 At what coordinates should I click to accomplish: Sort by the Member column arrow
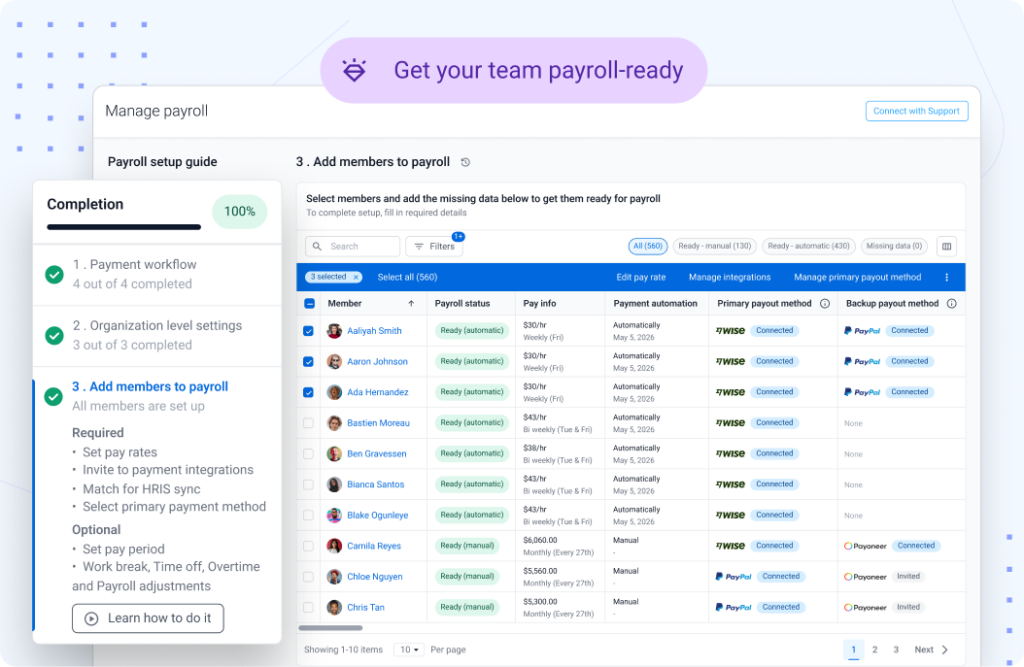pyautogui.click(x=411, y=304)
